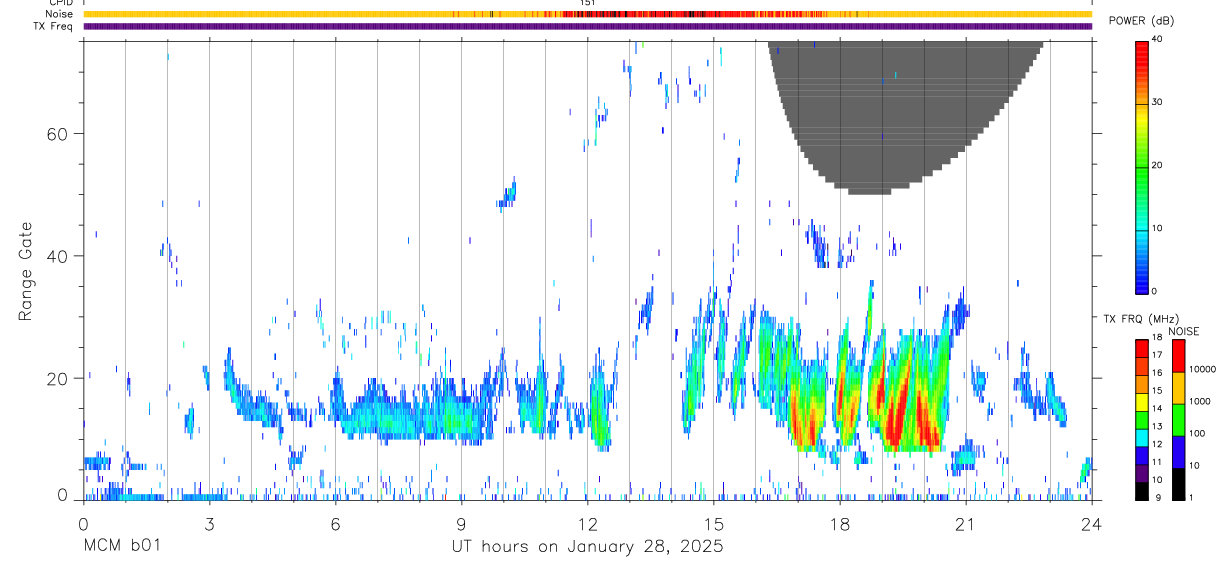Select the cyan segment of the TX FRQ legend

1142,439
